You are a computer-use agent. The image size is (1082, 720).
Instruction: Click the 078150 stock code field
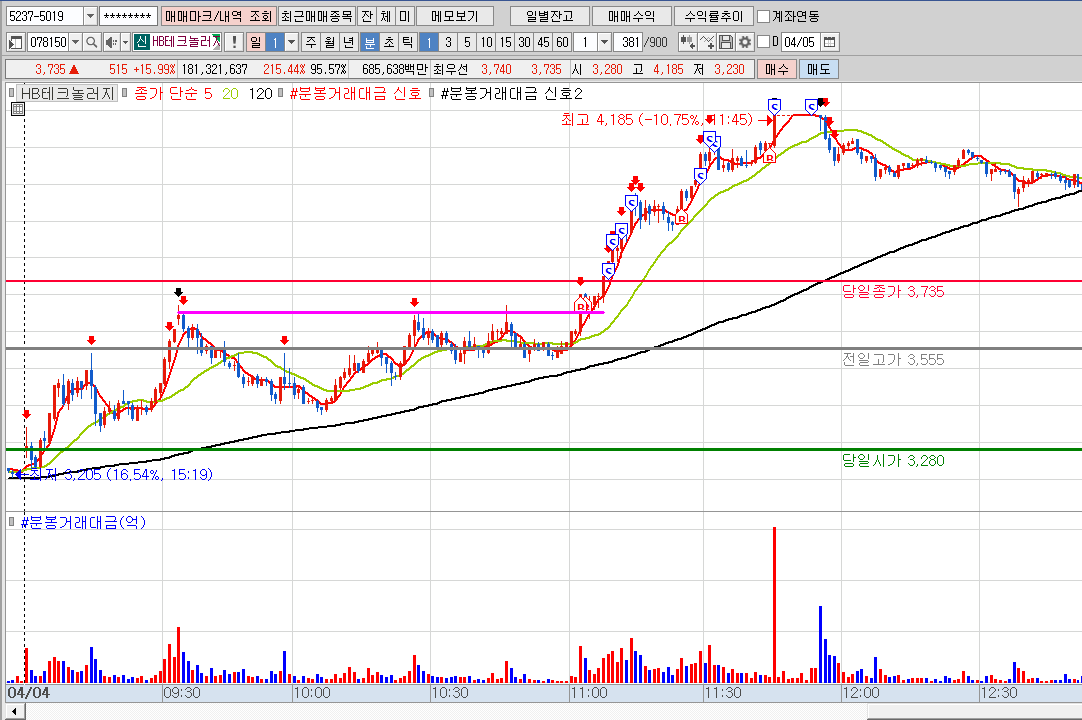[48, 42]
